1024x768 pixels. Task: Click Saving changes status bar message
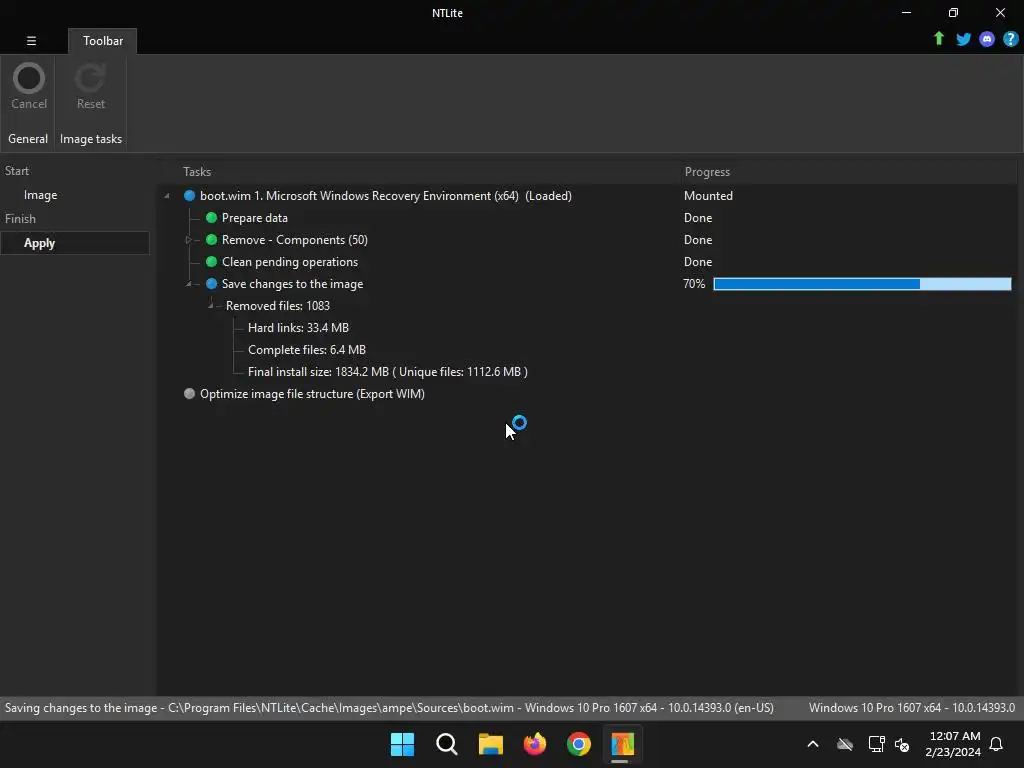click(x=389, y=708)
